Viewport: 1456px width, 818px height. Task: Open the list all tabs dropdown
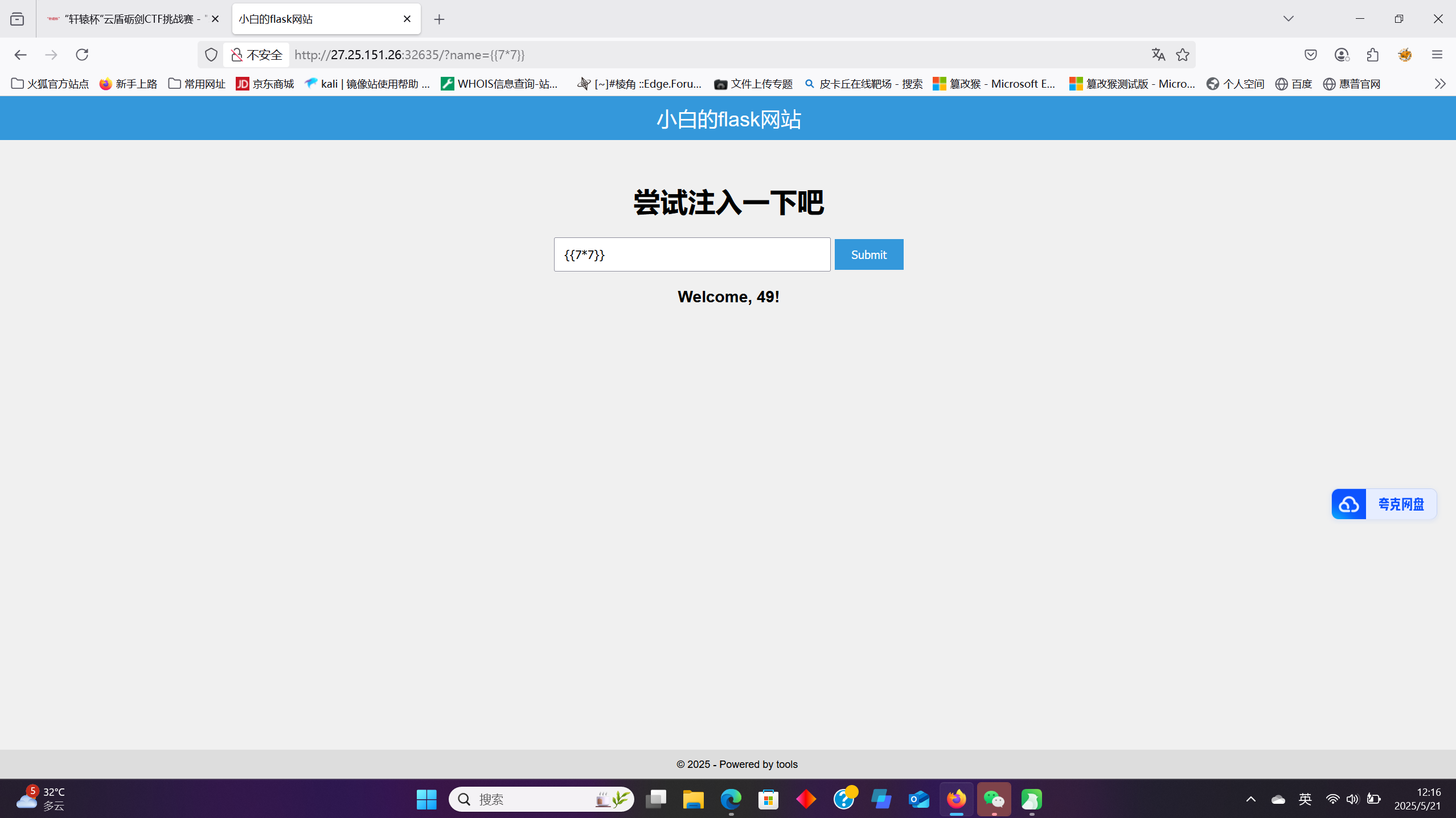[x=1289, y=19]
